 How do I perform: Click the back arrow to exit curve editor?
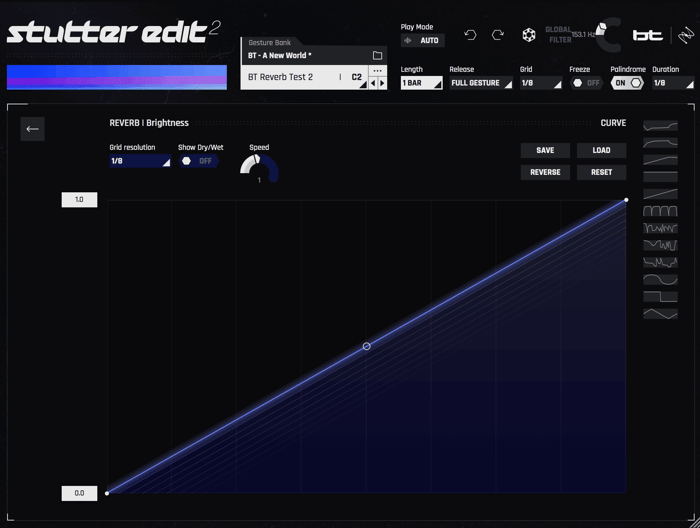tap(32, 129)
